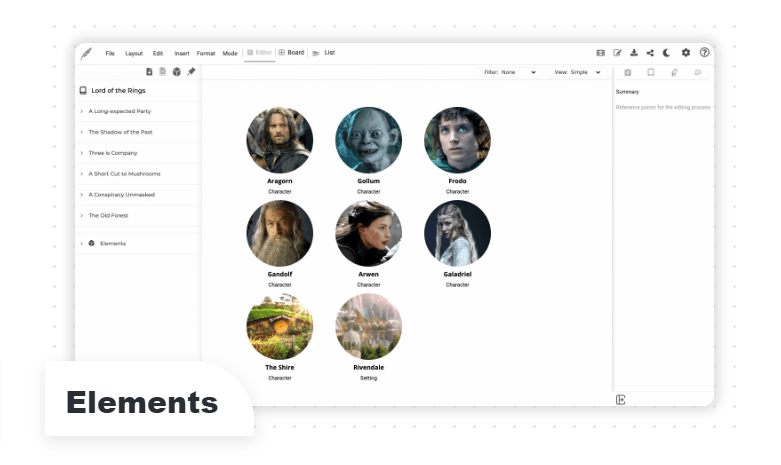Open the Filter: None dropdown
This screenshot has width=781, height=465.
tap(510, 72)
